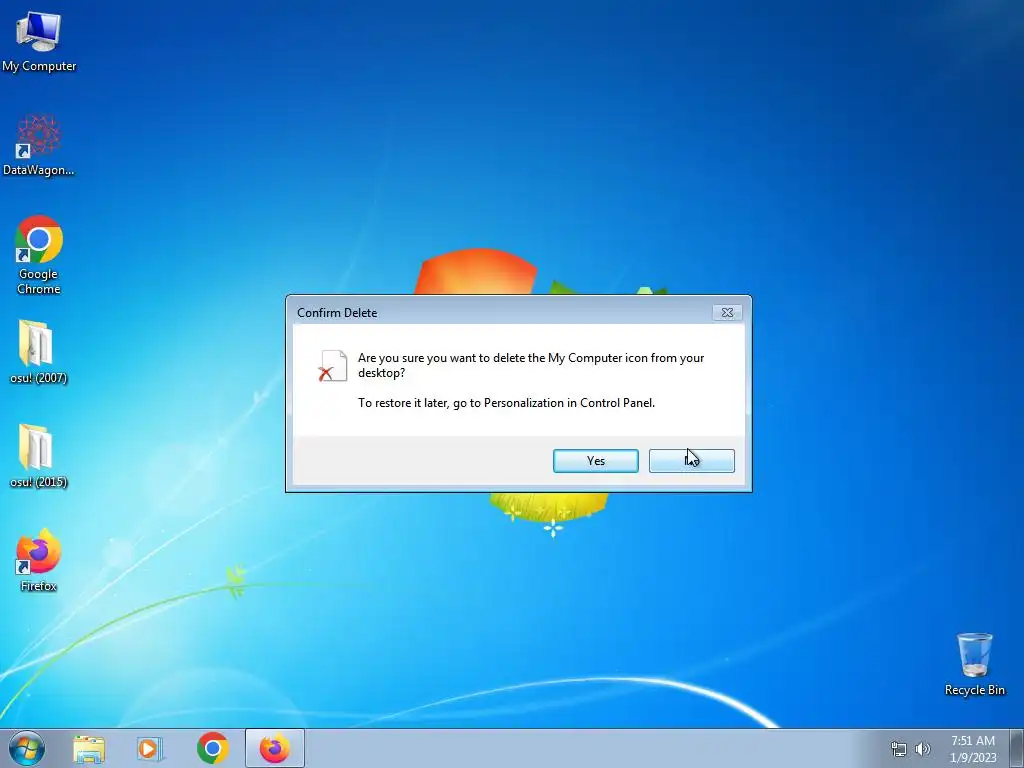Open the Windows Start menu orb

(x=27, y=748)
